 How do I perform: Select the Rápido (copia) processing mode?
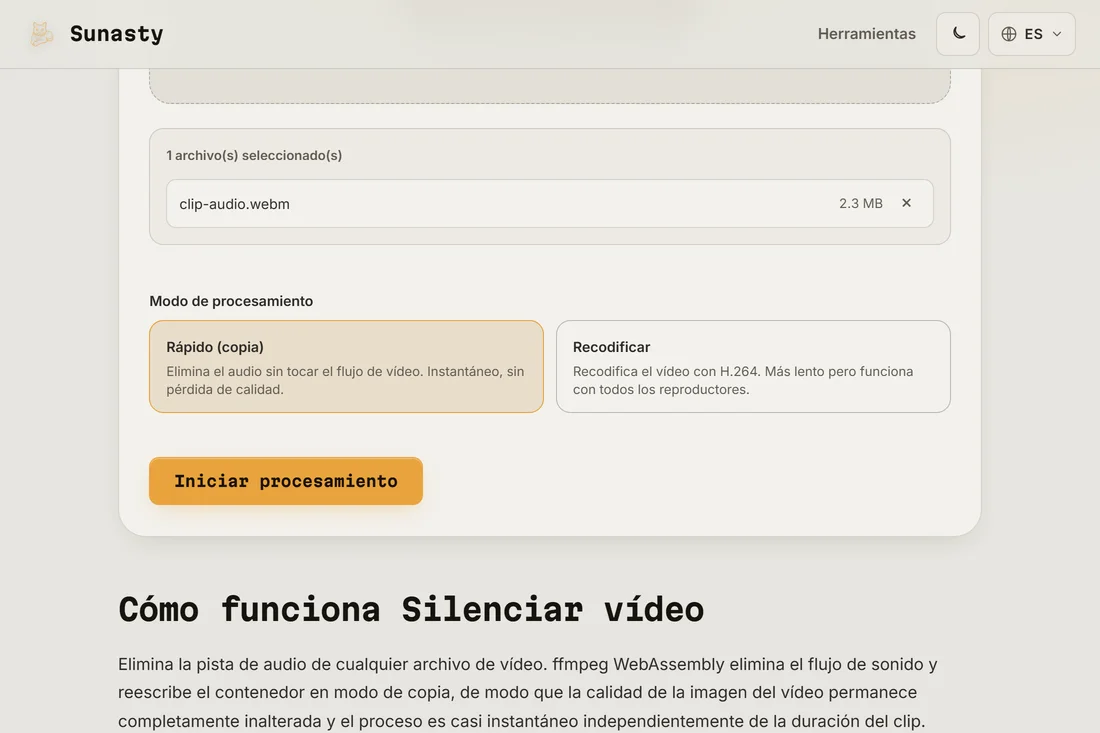click(346, 366)
